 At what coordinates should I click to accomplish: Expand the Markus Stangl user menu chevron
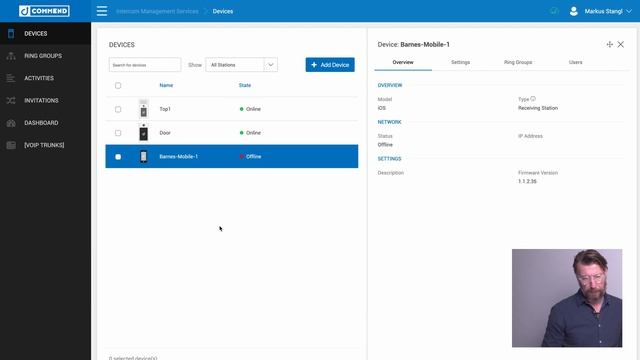point(629,11)
